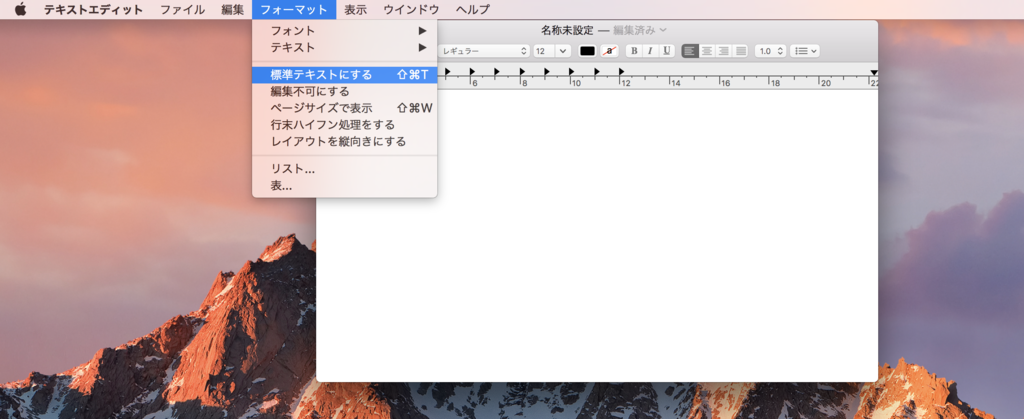Select the font size 12 field
This screenshot has height=419, width=1024.
coord(545,51)
